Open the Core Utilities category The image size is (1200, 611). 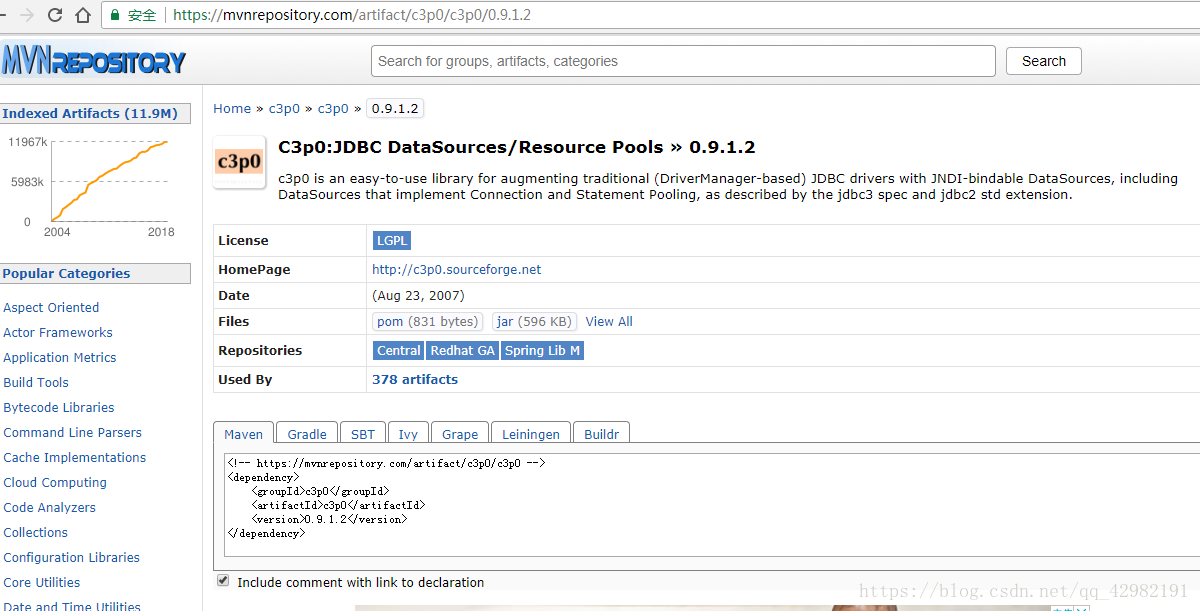click(x=42, y=582)
